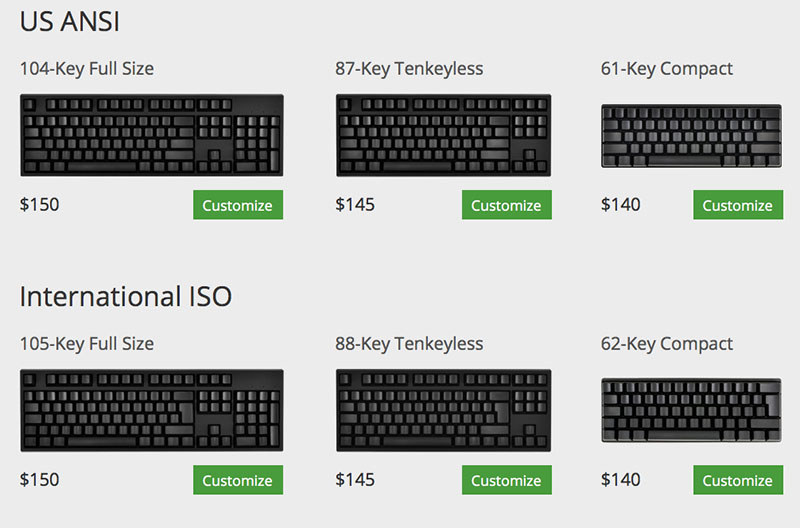Select the 104-Key Full Size keyboard image
800x528 pixels.
(x=151, y=135)
